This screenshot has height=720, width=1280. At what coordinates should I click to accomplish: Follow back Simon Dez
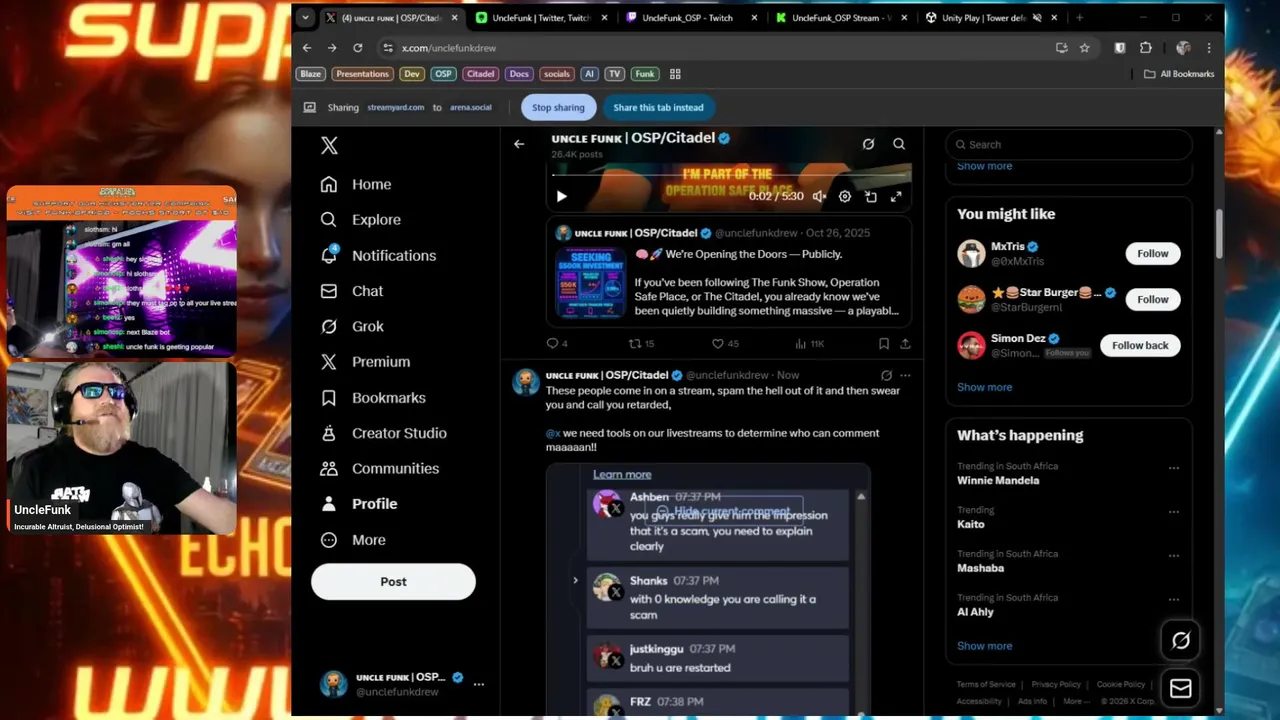(1140, 346)
